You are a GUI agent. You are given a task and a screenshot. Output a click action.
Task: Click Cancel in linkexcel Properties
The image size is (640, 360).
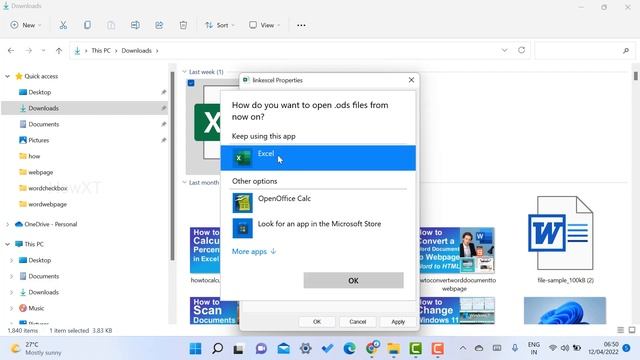358,322
